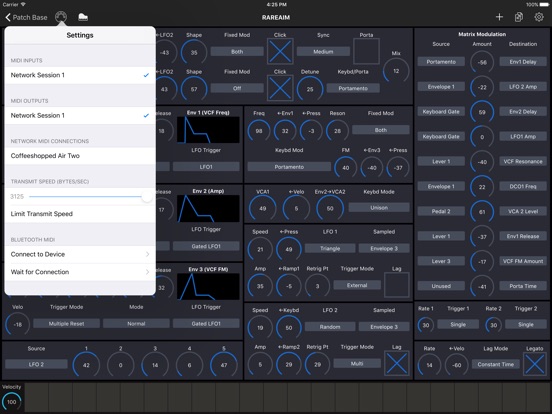The height and width of the screenshot is (414, 552).
Task: Expand Connect to Device option
Action: pyautogui.click(x=80, y=254)
